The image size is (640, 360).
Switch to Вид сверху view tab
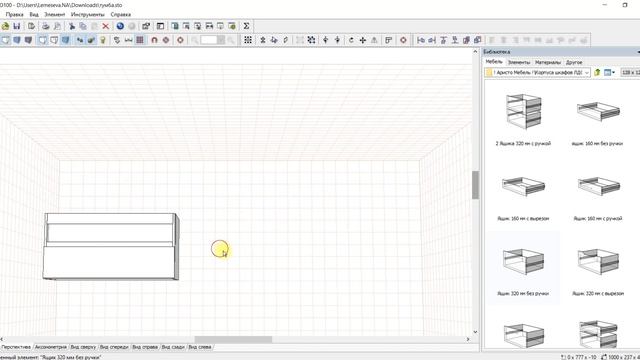click(x=83, y=347)
